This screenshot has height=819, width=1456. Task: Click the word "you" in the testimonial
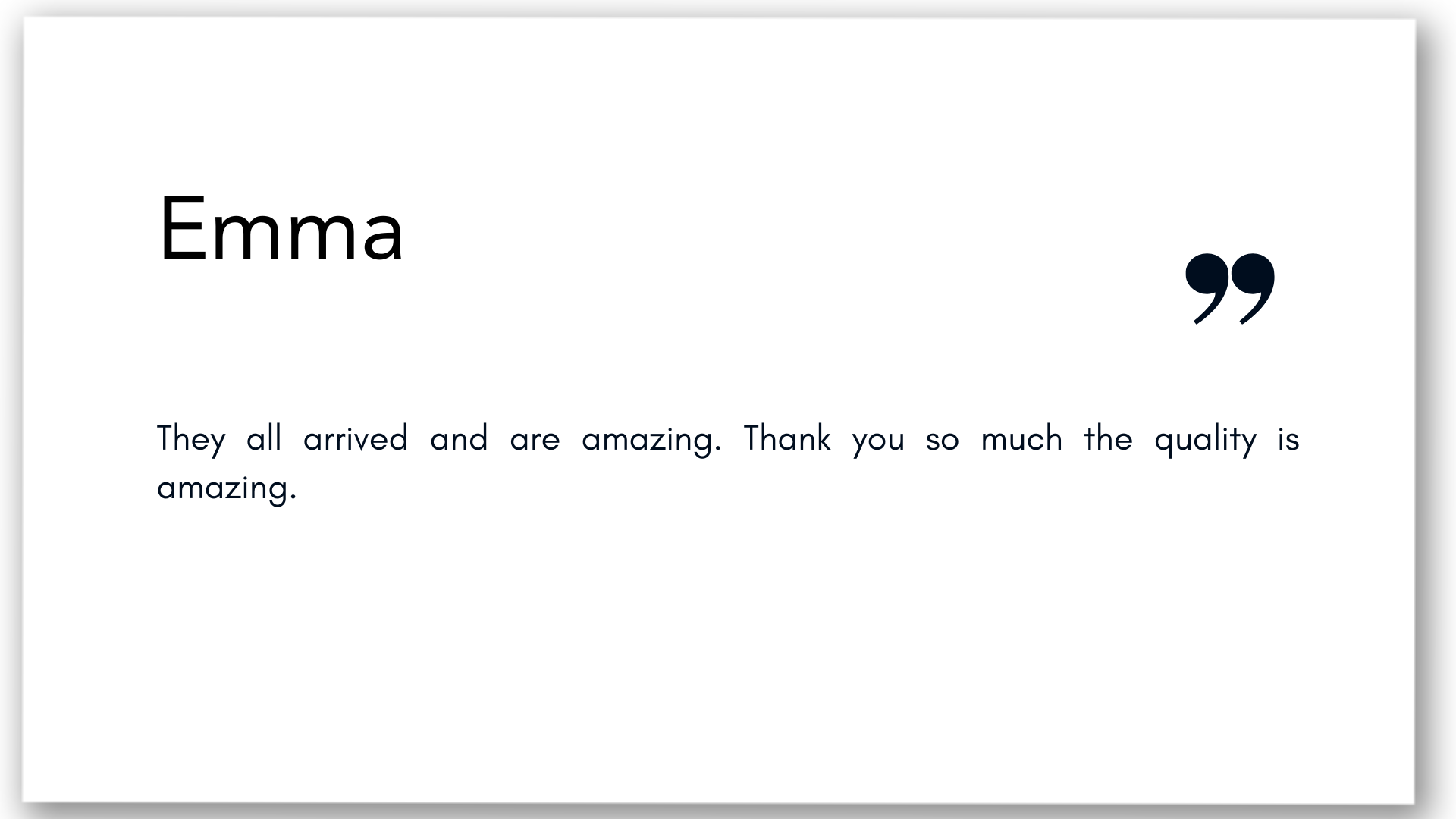click(878, 443)
